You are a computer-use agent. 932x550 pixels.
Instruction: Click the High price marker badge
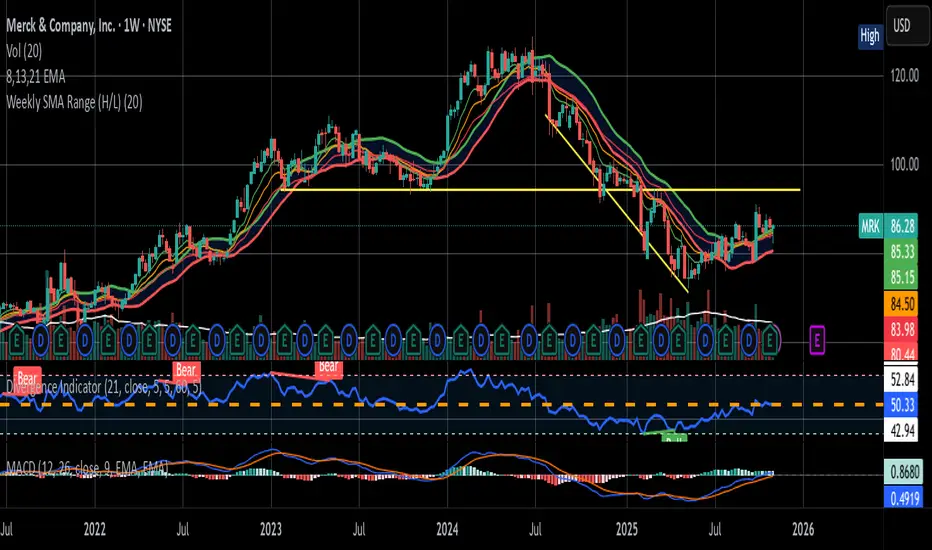870,37
